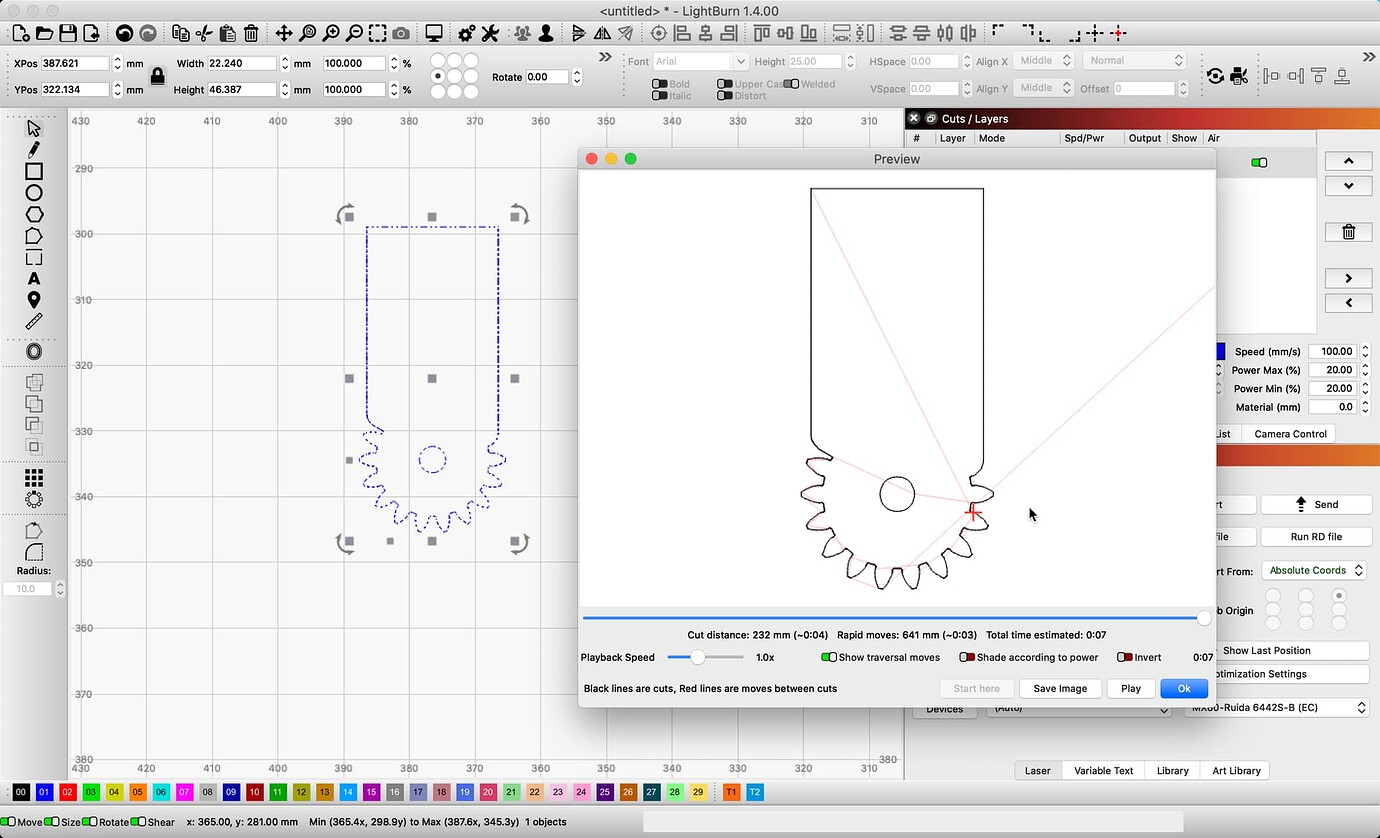Open the Camera Control tab
This screenshot has width=1380, height=838.
point(1290,433)
